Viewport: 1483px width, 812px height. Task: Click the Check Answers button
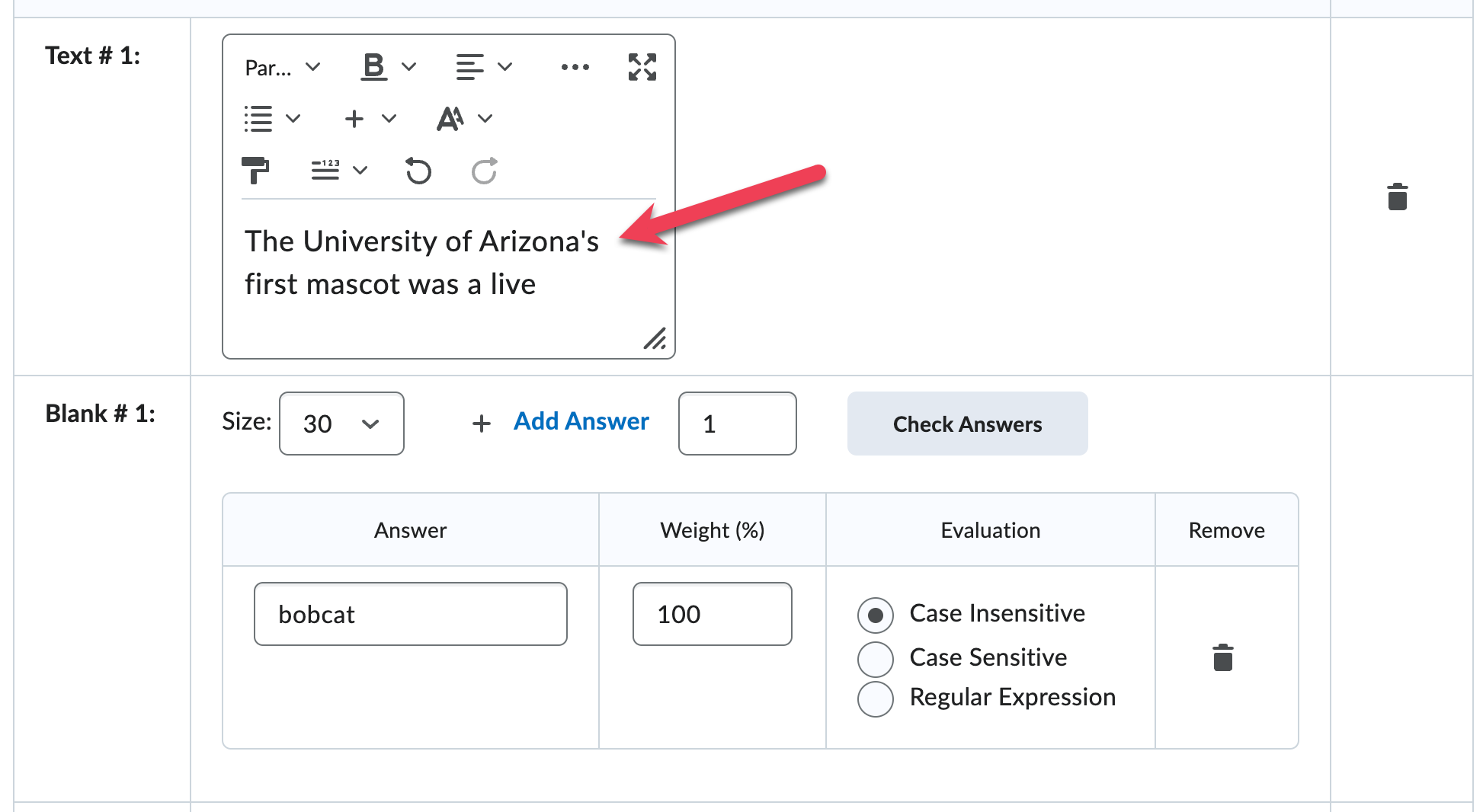click(x=967, y=424)
